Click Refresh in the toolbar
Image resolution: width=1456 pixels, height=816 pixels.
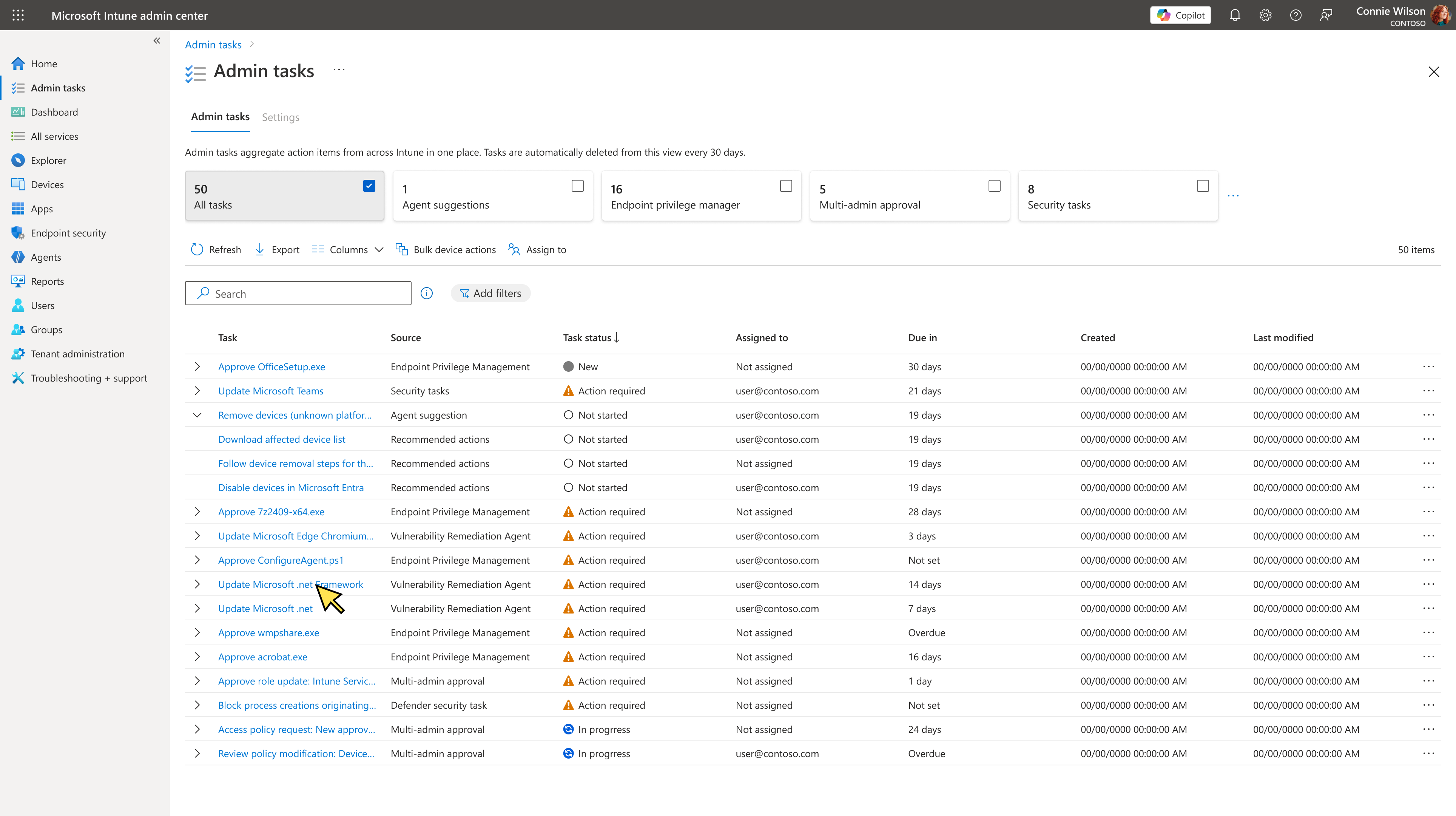coord(216,250)
